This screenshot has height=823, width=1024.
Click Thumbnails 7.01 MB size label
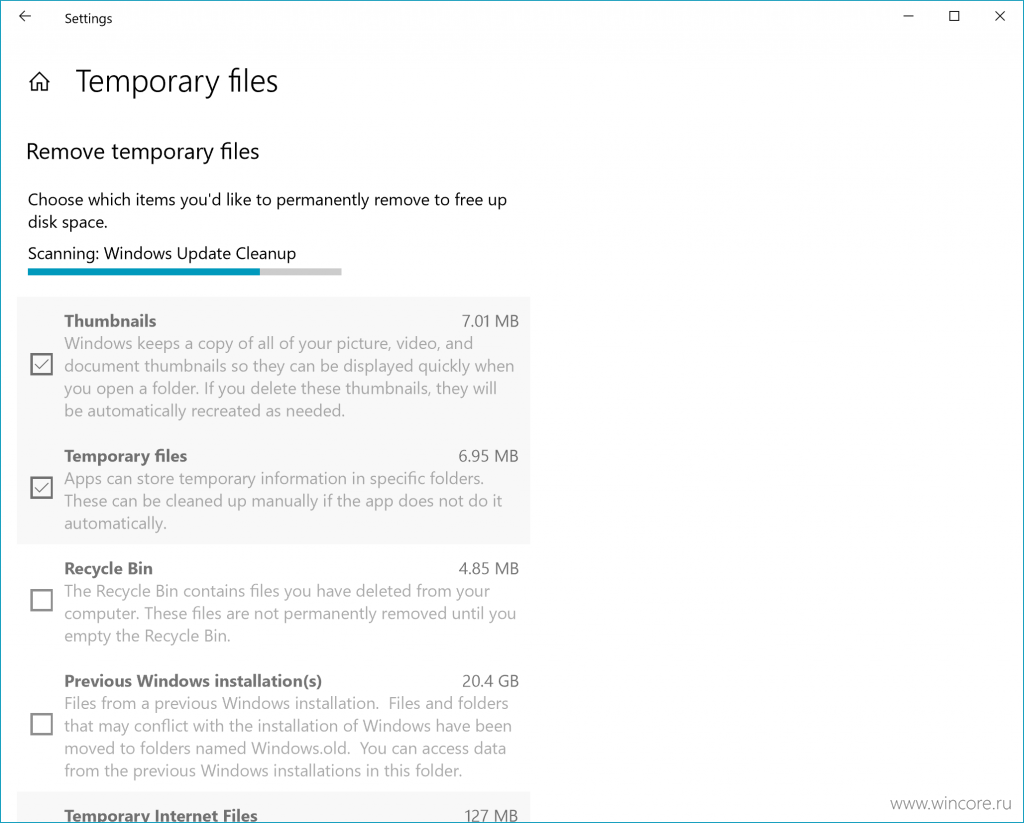pyautogui.click(x=490, y=321)
